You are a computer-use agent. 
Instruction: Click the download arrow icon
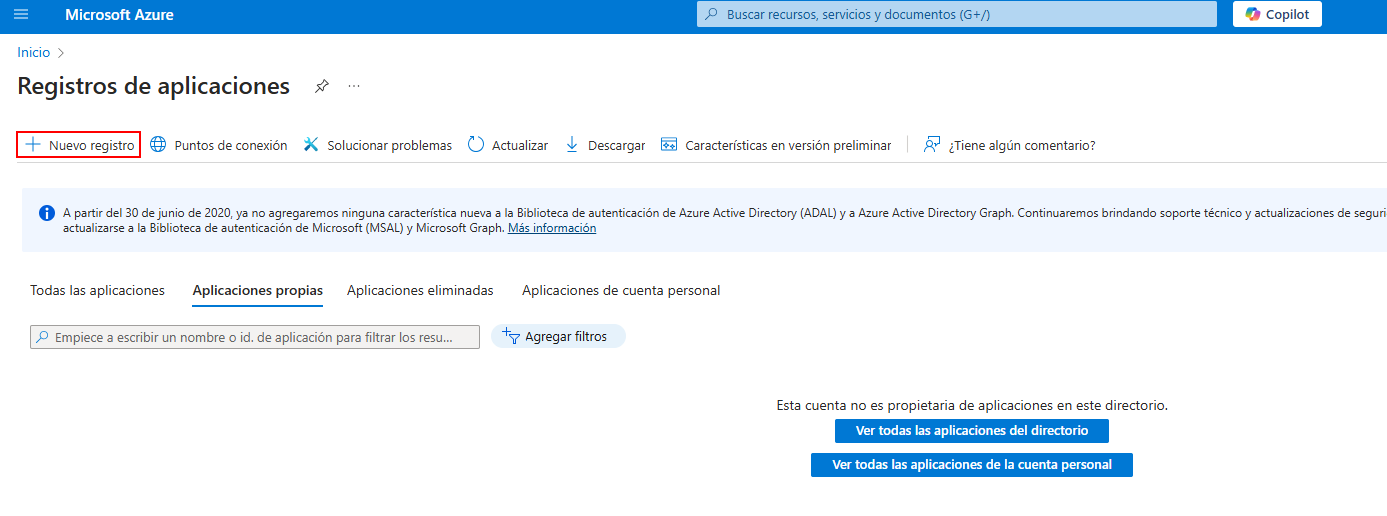(x=572, y=145)
